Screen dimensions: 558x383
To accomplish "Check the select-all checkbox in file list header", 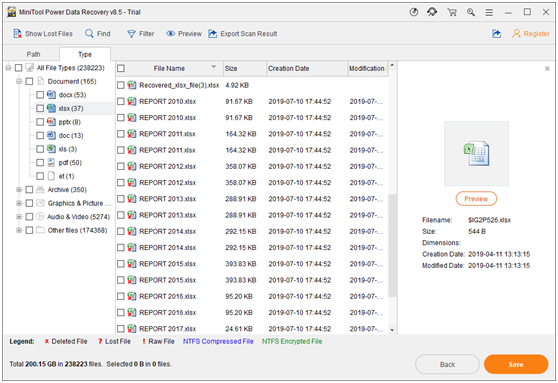I will (121, 68).
